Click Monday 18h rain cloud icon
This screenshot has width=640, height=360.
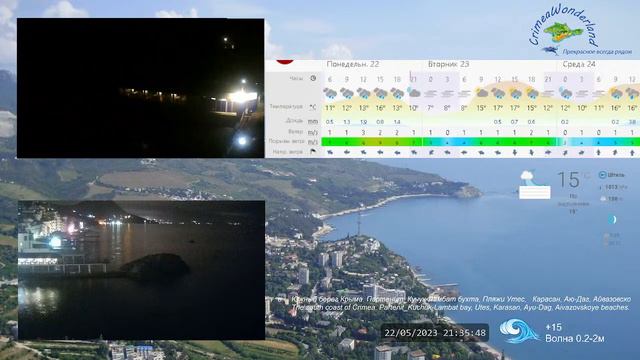pyautogui.click(x=397, y=93)
